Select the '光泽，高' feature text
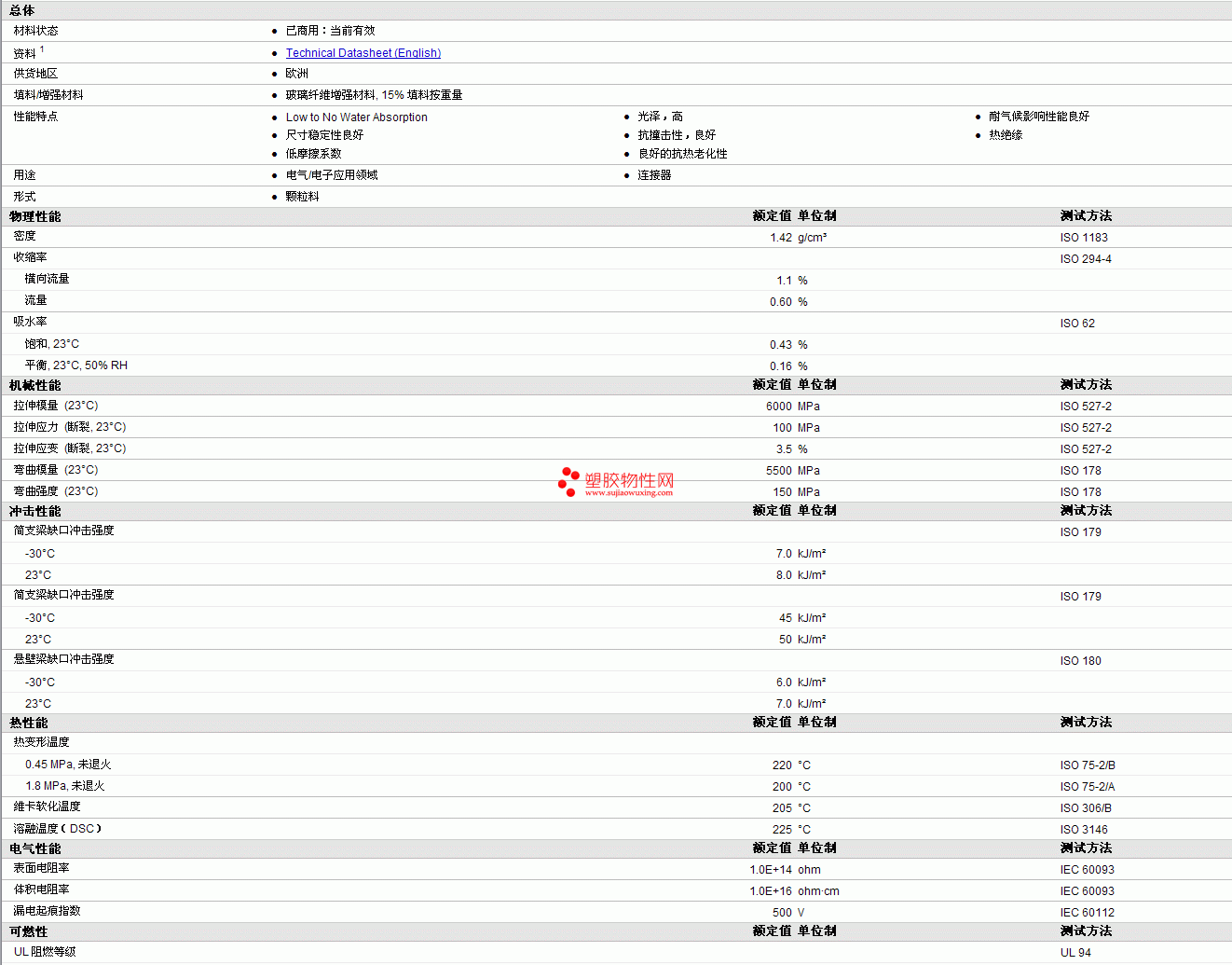Screen dimensions: 1232x965 pos(660,117)
